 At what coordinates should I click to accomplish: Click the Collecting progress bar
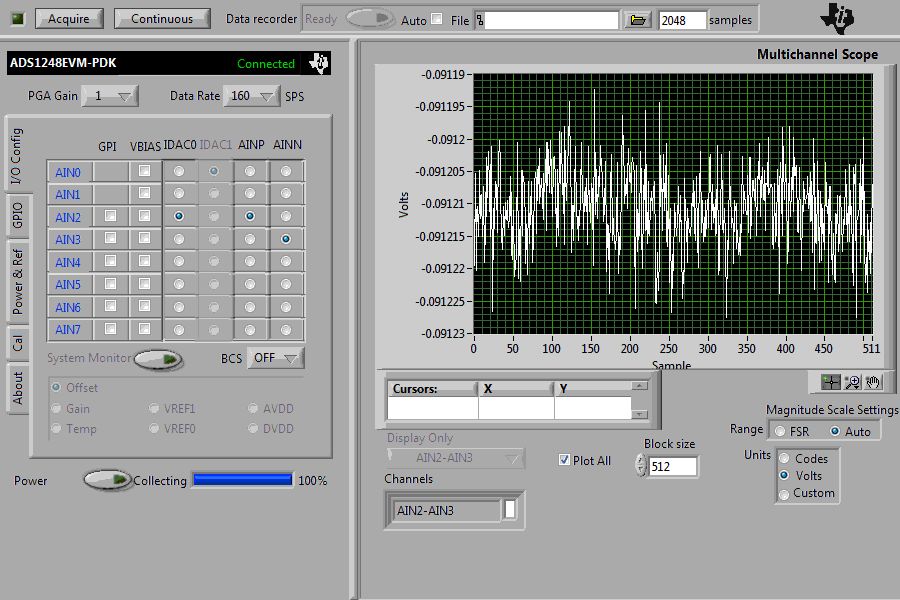pyautogui.click(x=242, y=479)
